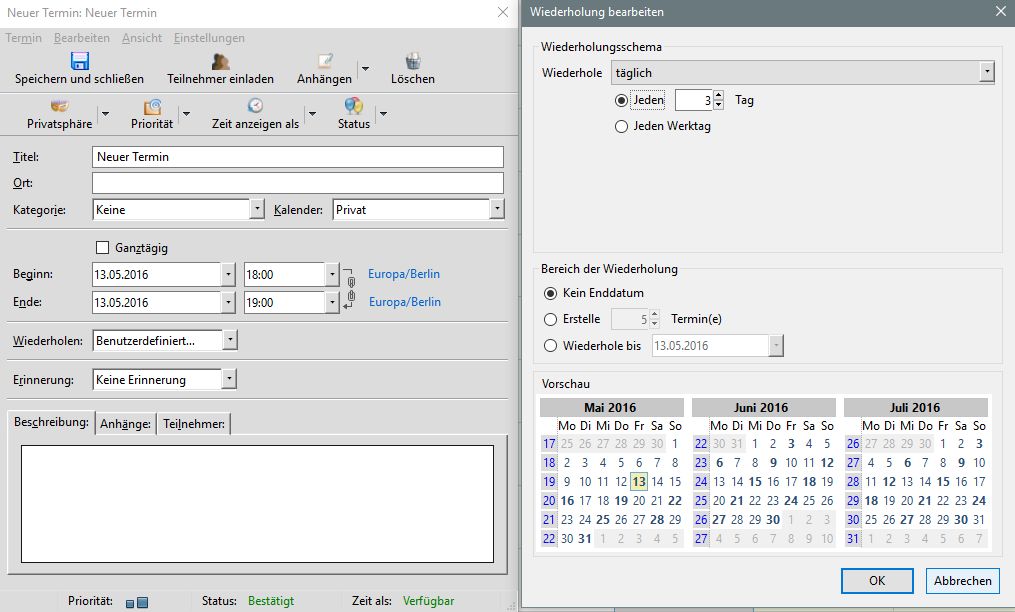Open the Privatsphäre toolbar icon

(59, 106)
